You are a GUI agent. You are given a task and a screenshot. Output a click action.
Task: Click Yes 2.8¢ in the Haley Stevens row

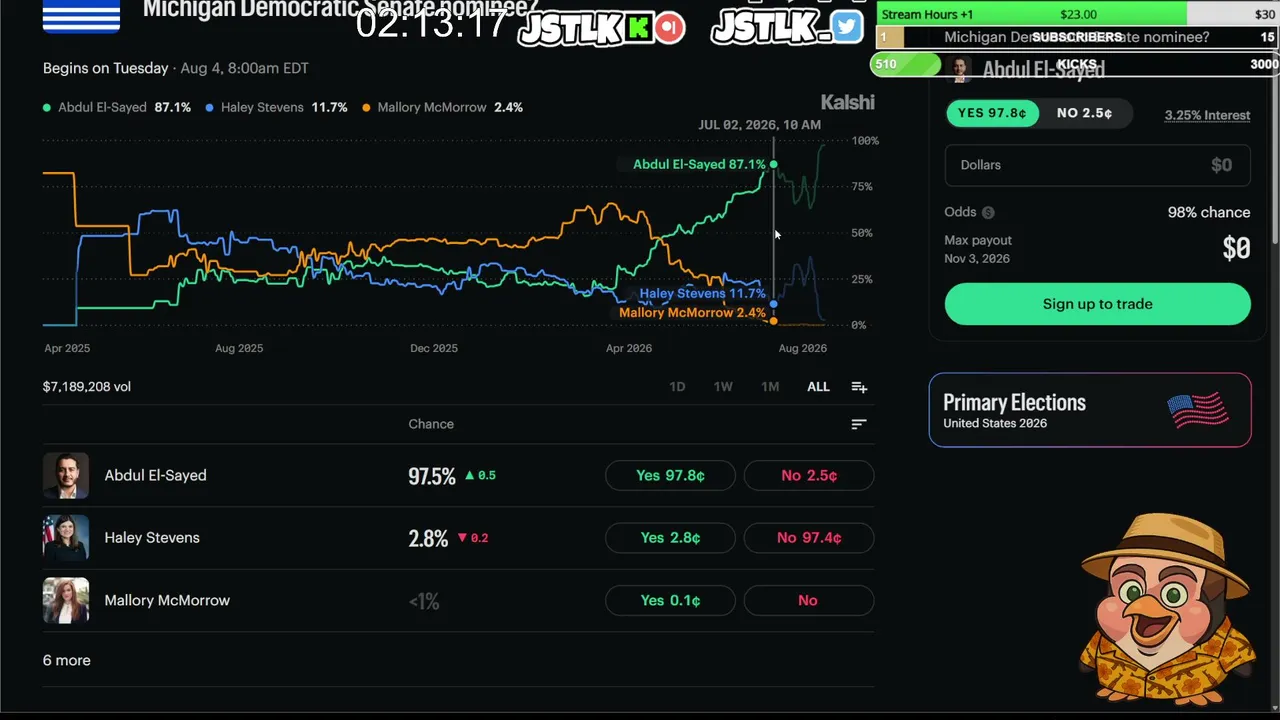point(670,538)
